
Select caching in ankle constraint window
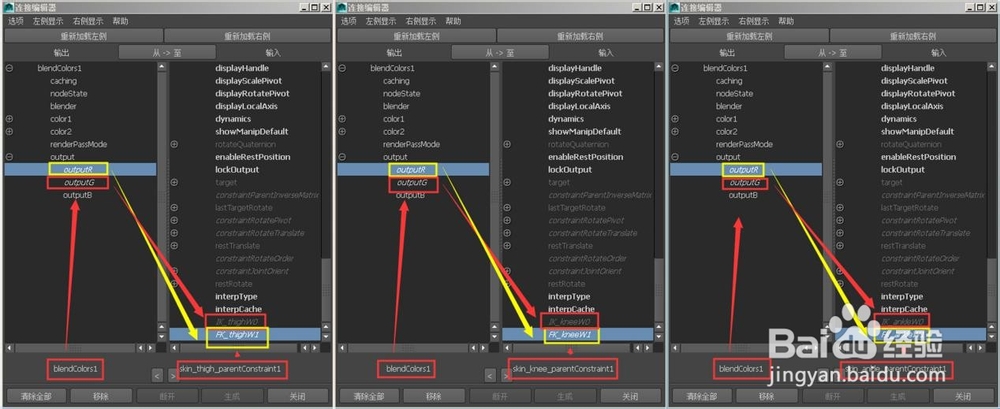point(729,80)
